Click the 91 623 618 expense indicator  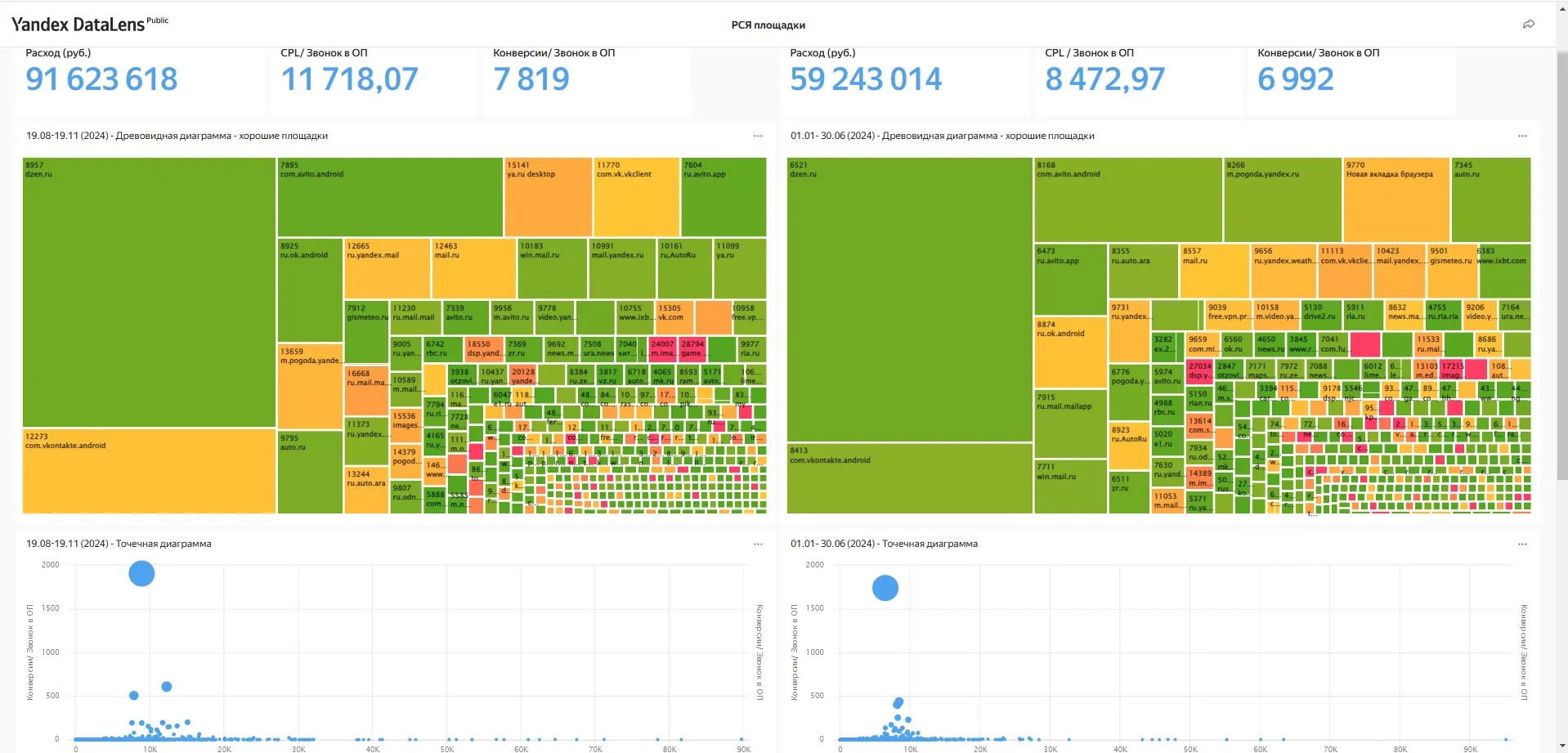click(x=101, y=79)
